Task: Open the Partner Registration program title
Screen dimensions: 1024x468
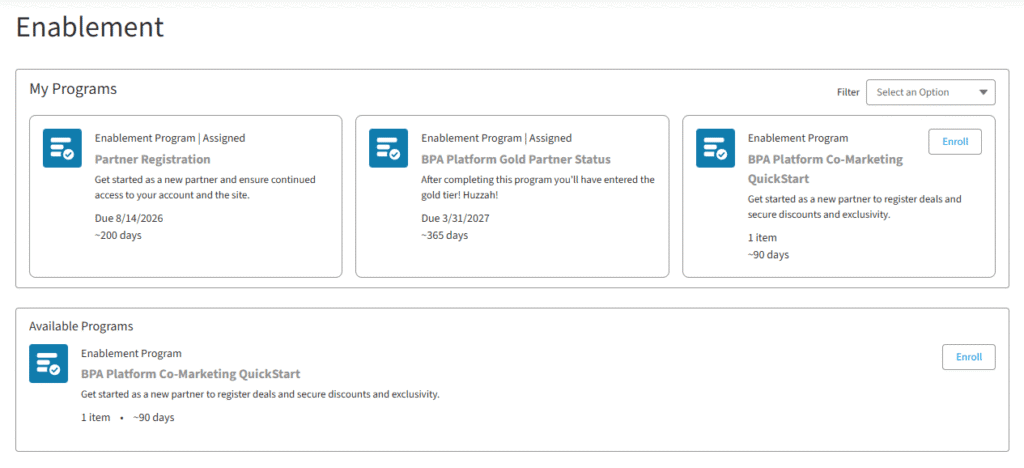Action: tap(152, 159)
